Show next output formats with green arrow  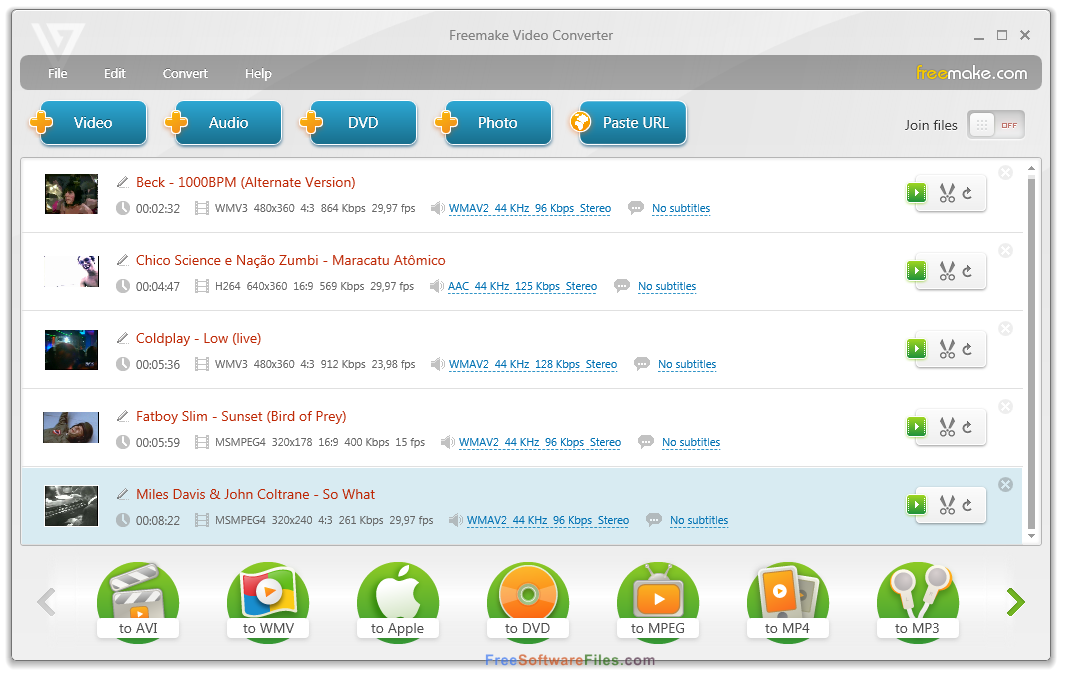click(1015, 602)
